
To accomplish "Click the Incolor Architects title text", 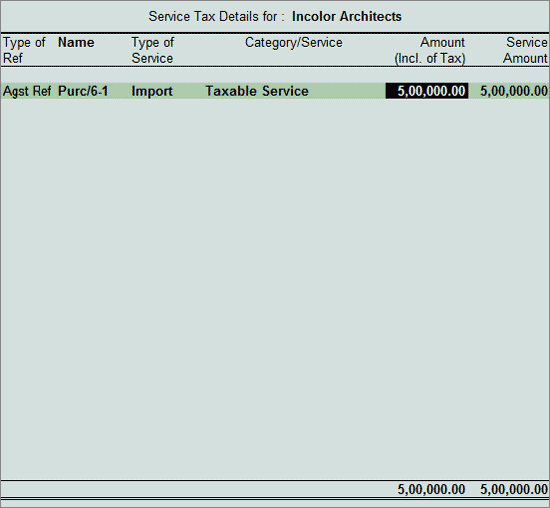I will click(347, 16).
